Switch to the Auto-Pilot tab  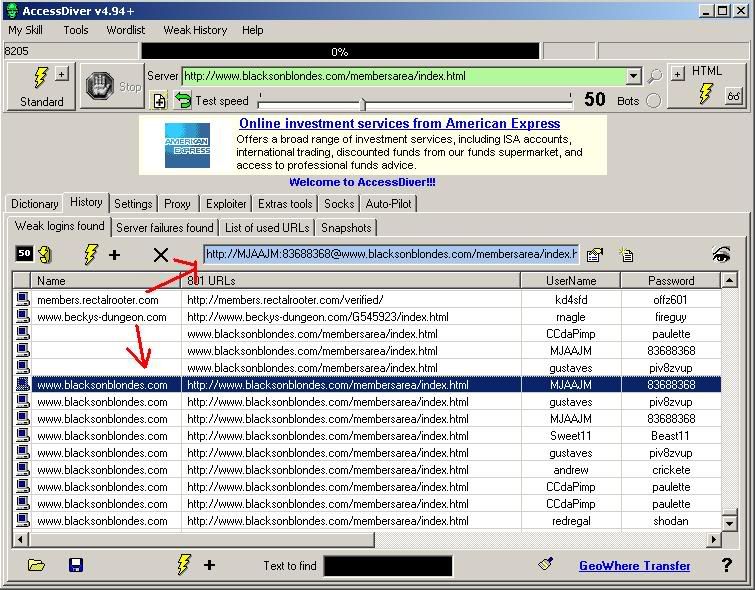[x=389, y=204]
